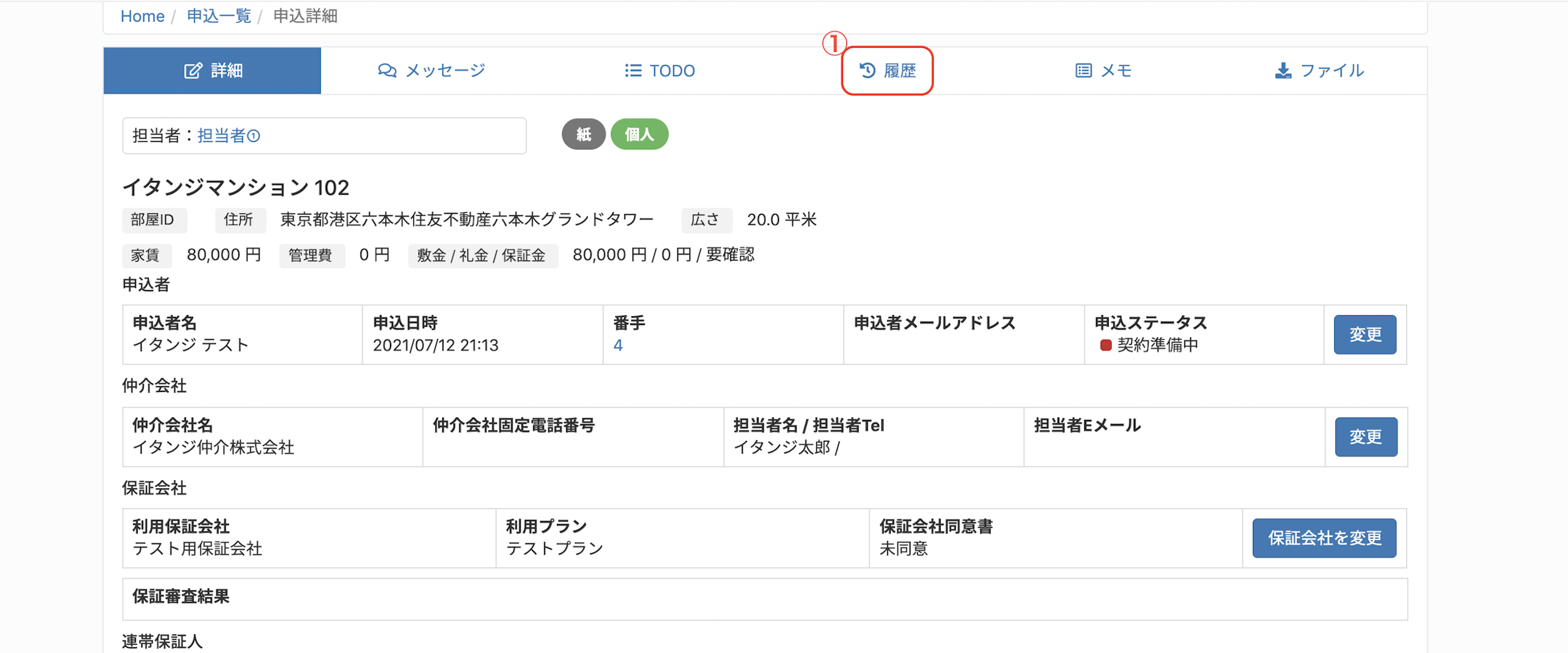Click the 担当者Eメール header cell

1174,437
